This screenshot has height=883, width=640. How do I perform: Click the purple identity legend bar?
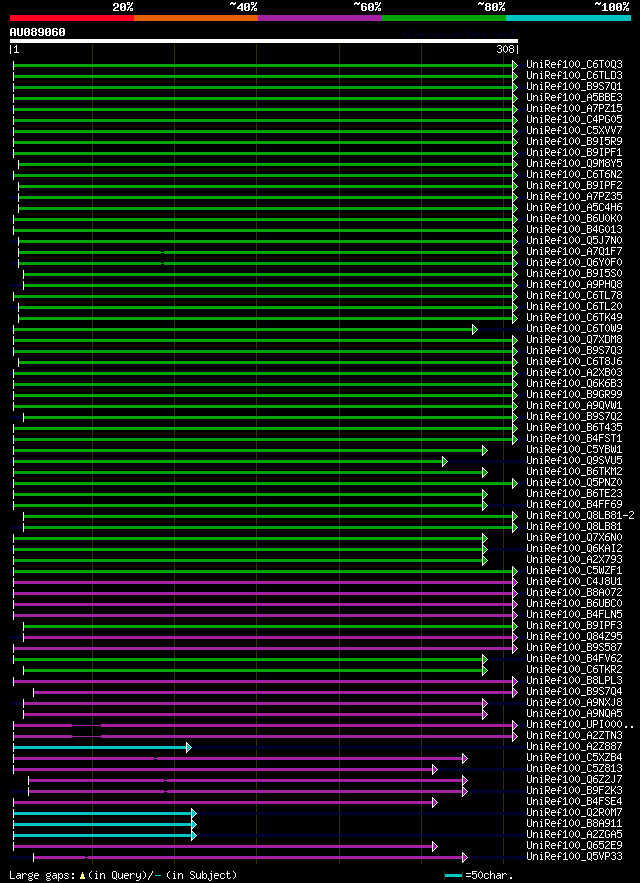coord(320,18)
